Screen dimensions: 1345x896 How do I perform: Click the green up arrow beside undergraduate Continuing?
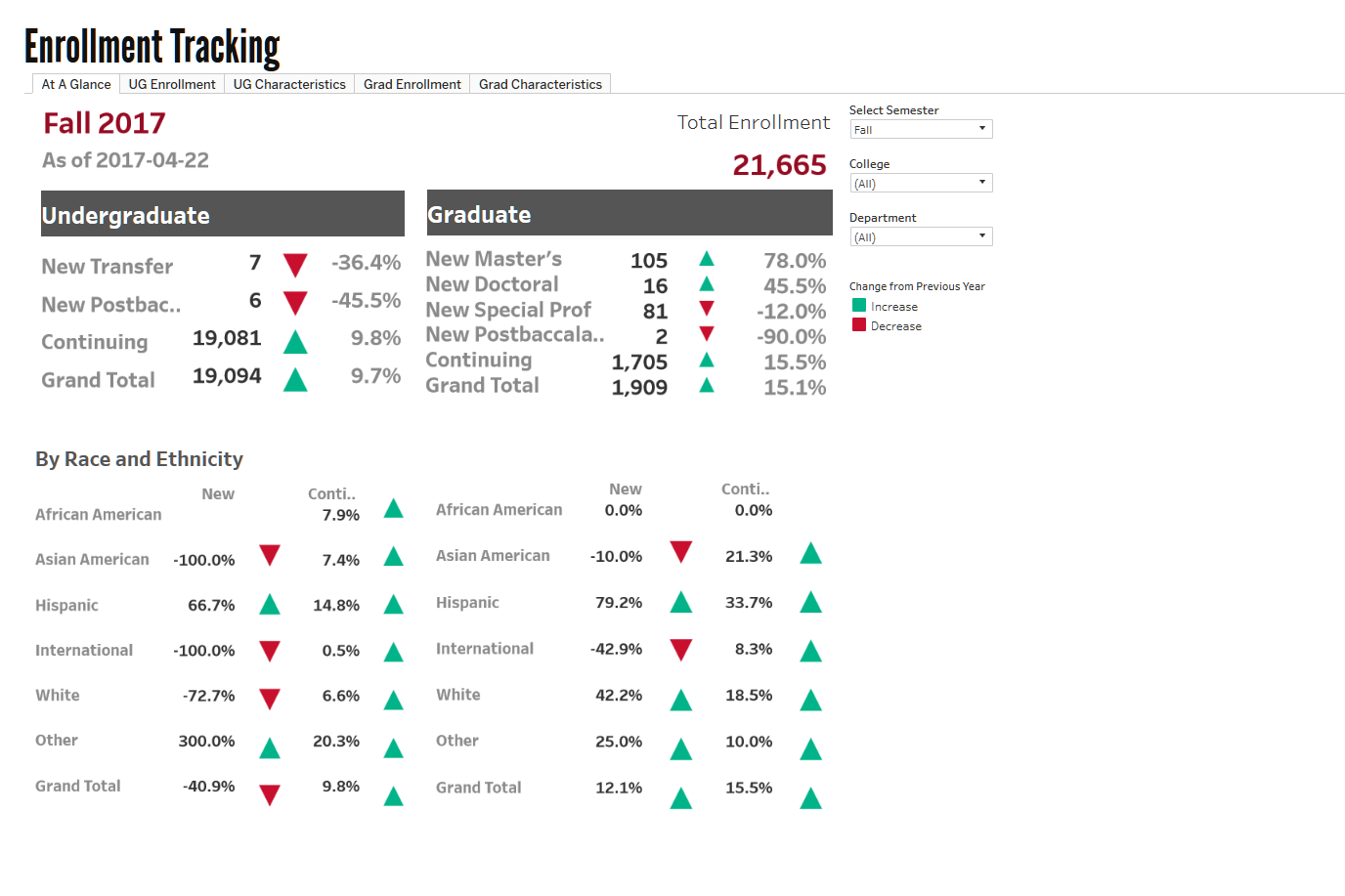click(x=295, y=342)
